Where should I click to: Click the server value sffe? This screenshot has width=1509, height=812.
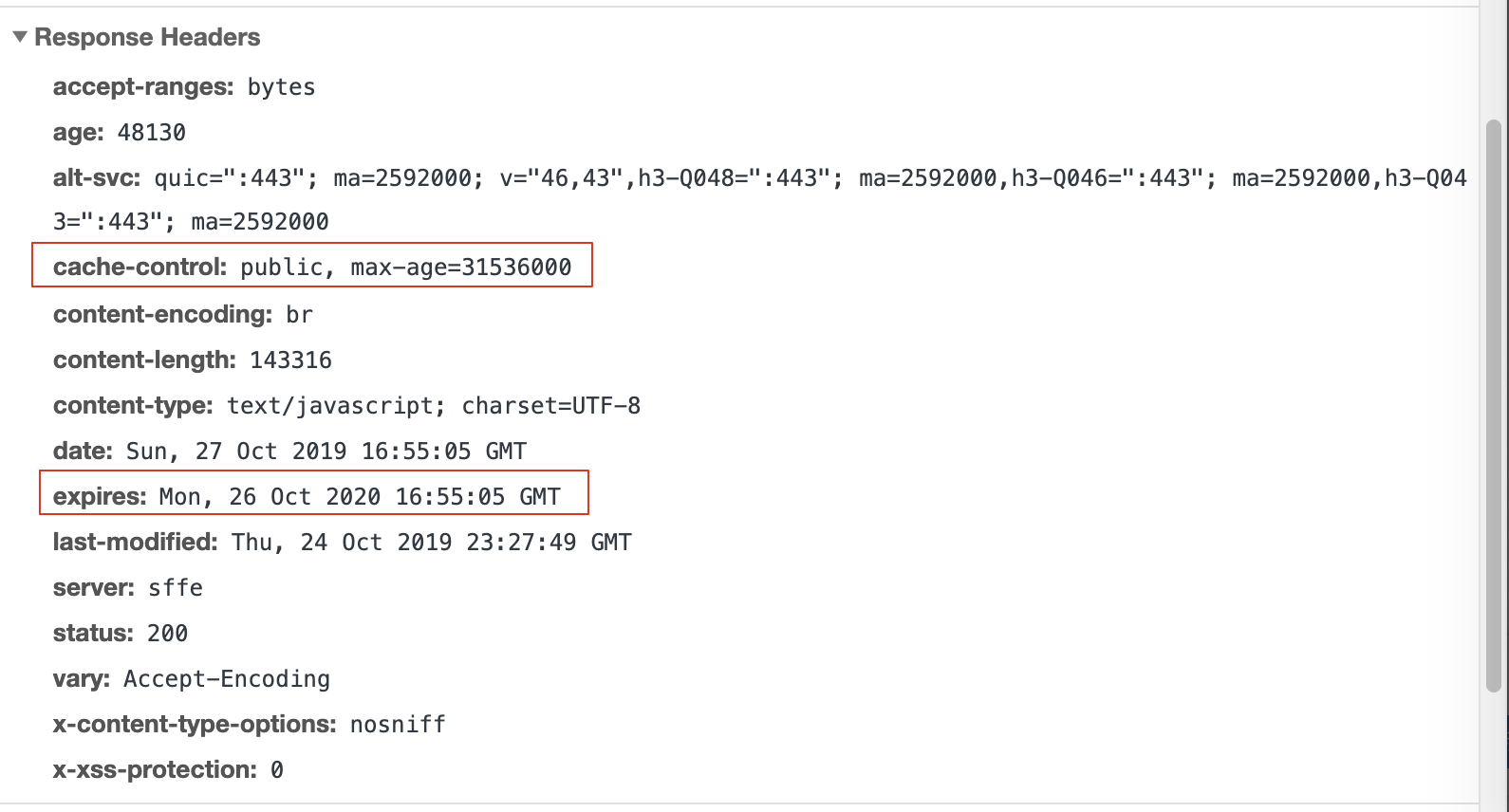tap(176, 587)
